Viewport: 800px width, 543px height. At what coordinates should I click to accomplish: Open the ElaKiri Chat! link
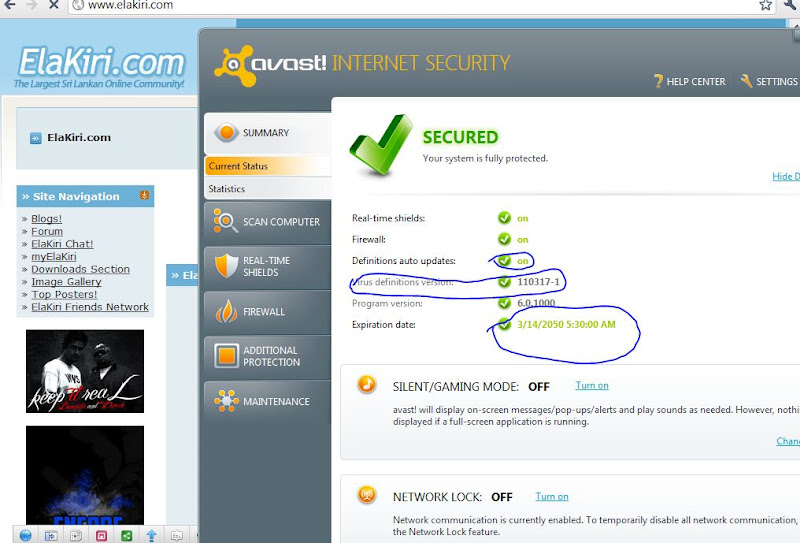coord(62,244)
